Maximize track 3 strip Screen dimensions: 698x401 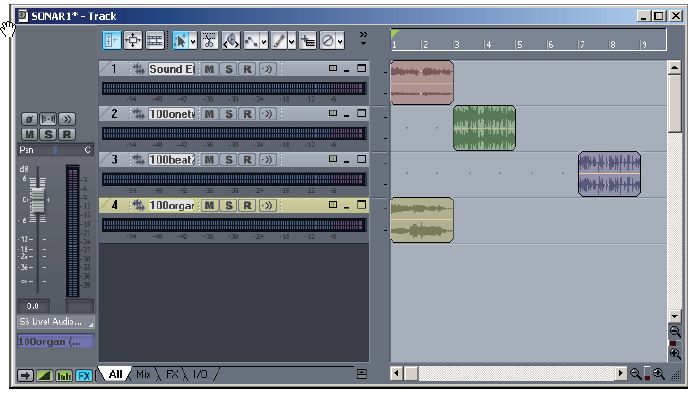(x=361, y=159)
